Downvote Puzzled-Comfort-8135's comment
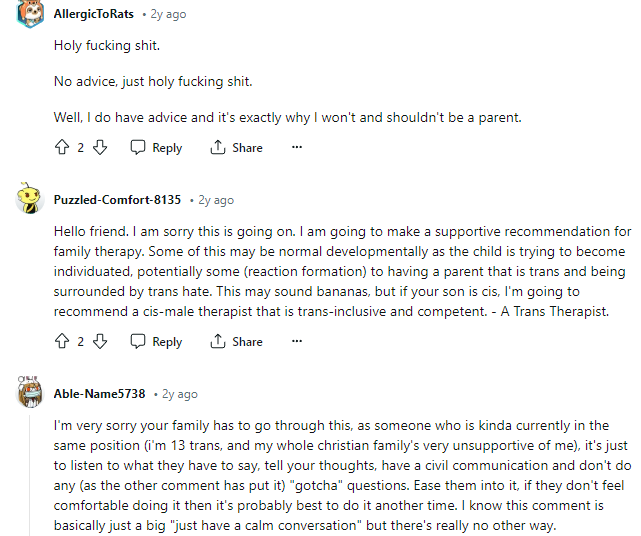The image size is (641, 536). [100, 341]
